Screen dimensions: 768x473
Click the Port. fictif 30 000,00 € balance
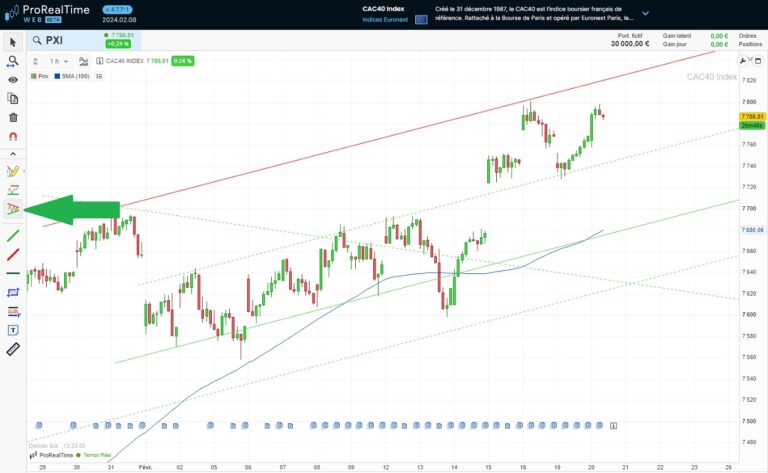pyautogui.click(x=630, y=40)
